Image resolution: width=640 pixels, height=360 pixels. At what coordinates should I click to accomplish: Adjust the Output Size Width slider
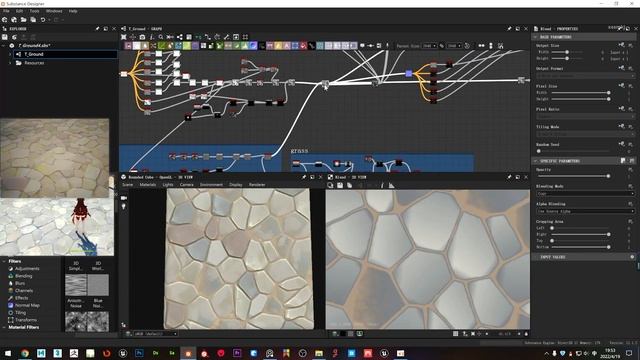[x=567, y=52]
